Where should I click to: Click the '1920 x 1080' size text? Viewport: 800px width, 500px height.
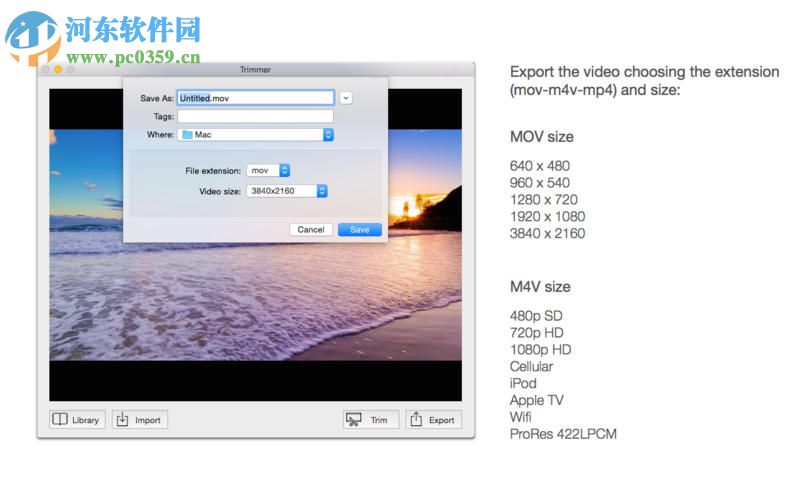(x=547, y=216)
